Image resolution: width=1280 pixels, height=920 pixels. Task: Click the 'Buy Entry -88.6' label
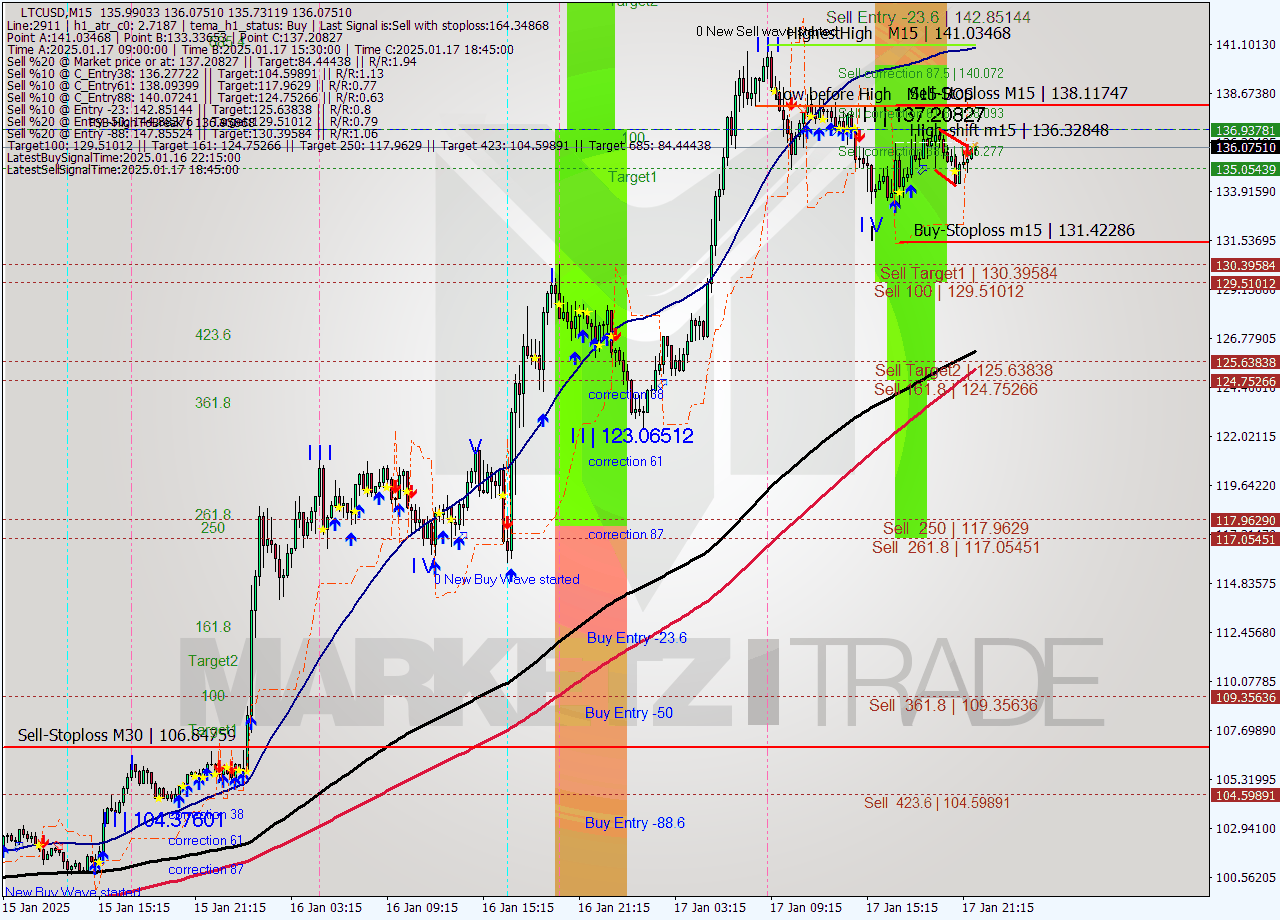(x=634, y=823)
